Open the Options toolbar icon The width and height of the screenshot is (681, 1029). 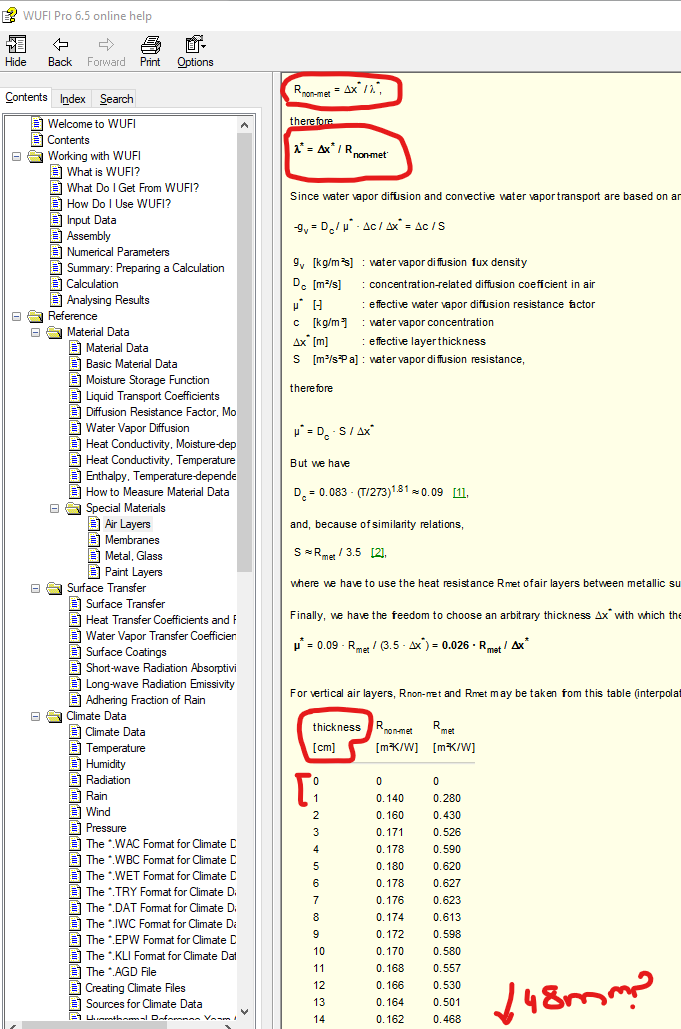[195, 45]
